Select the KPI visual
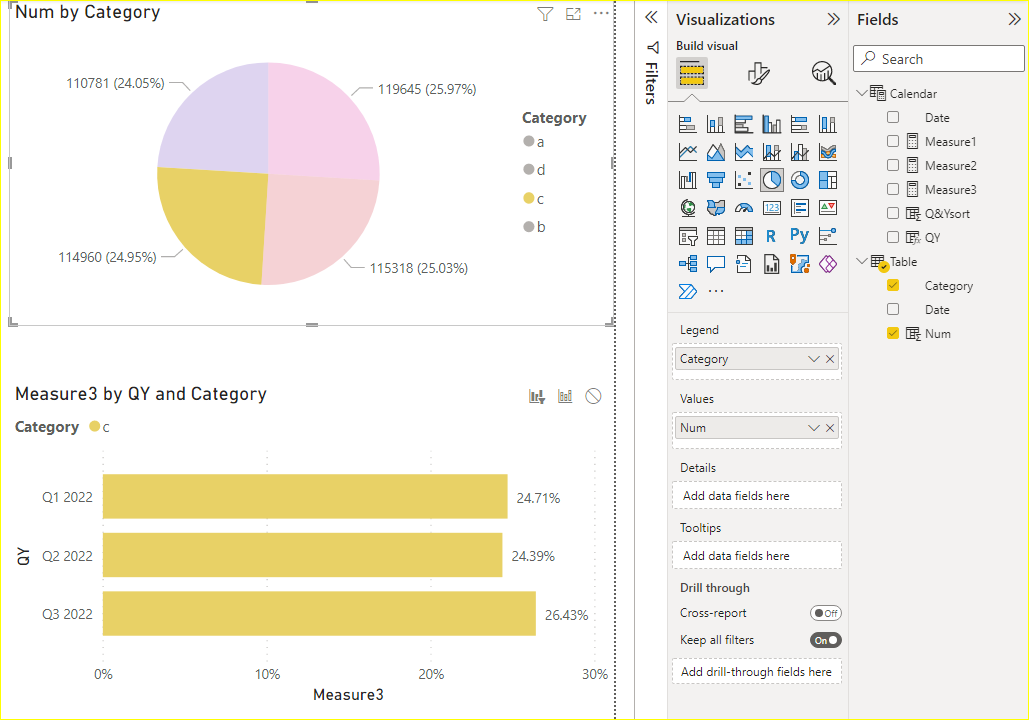The image size is (1029, 720). [828, 208]
